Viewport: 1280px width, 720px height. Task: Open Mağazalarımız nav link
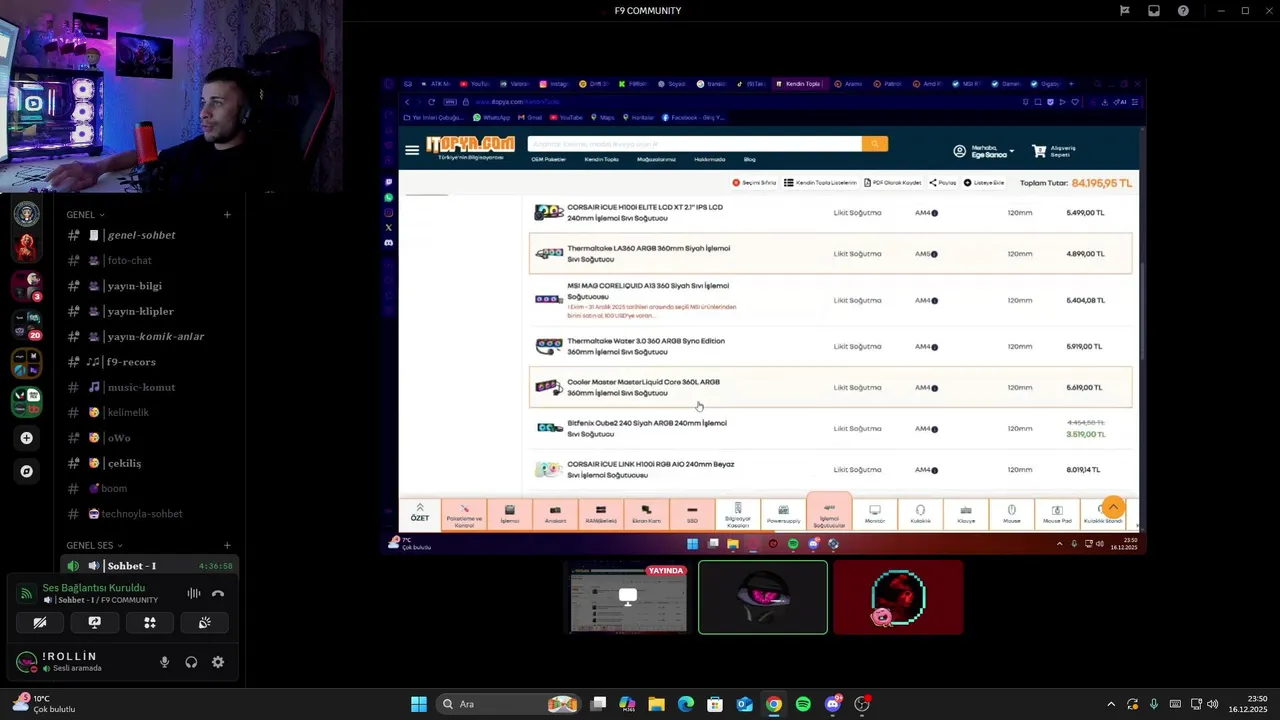click(x=656, y=159)
